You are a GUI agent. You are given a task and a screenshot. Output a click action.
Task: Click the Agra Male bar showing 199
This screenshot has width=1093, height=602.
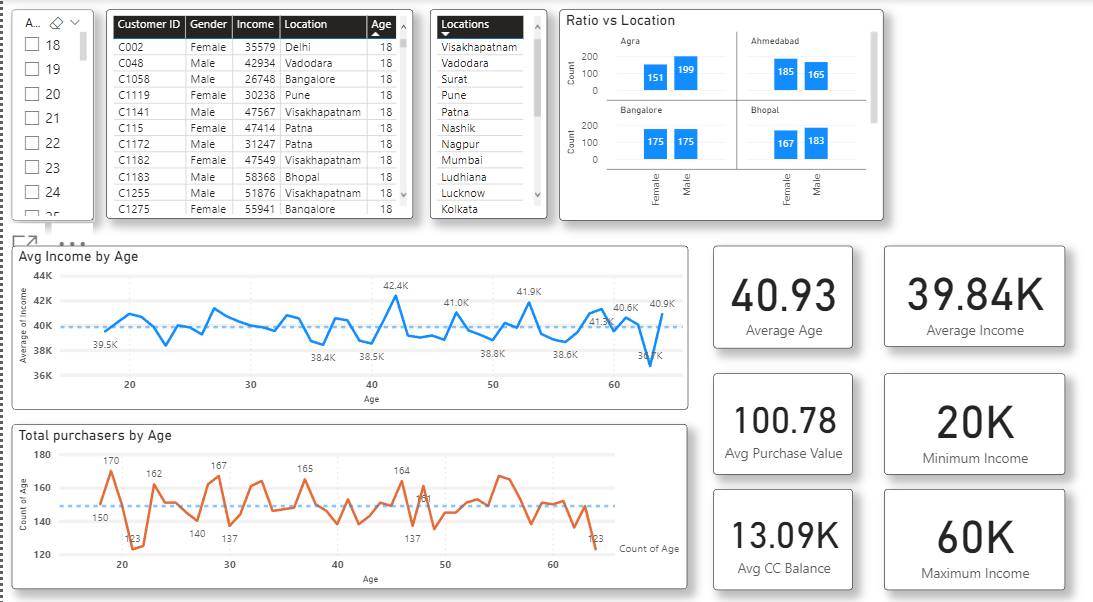tap(685, 73)
